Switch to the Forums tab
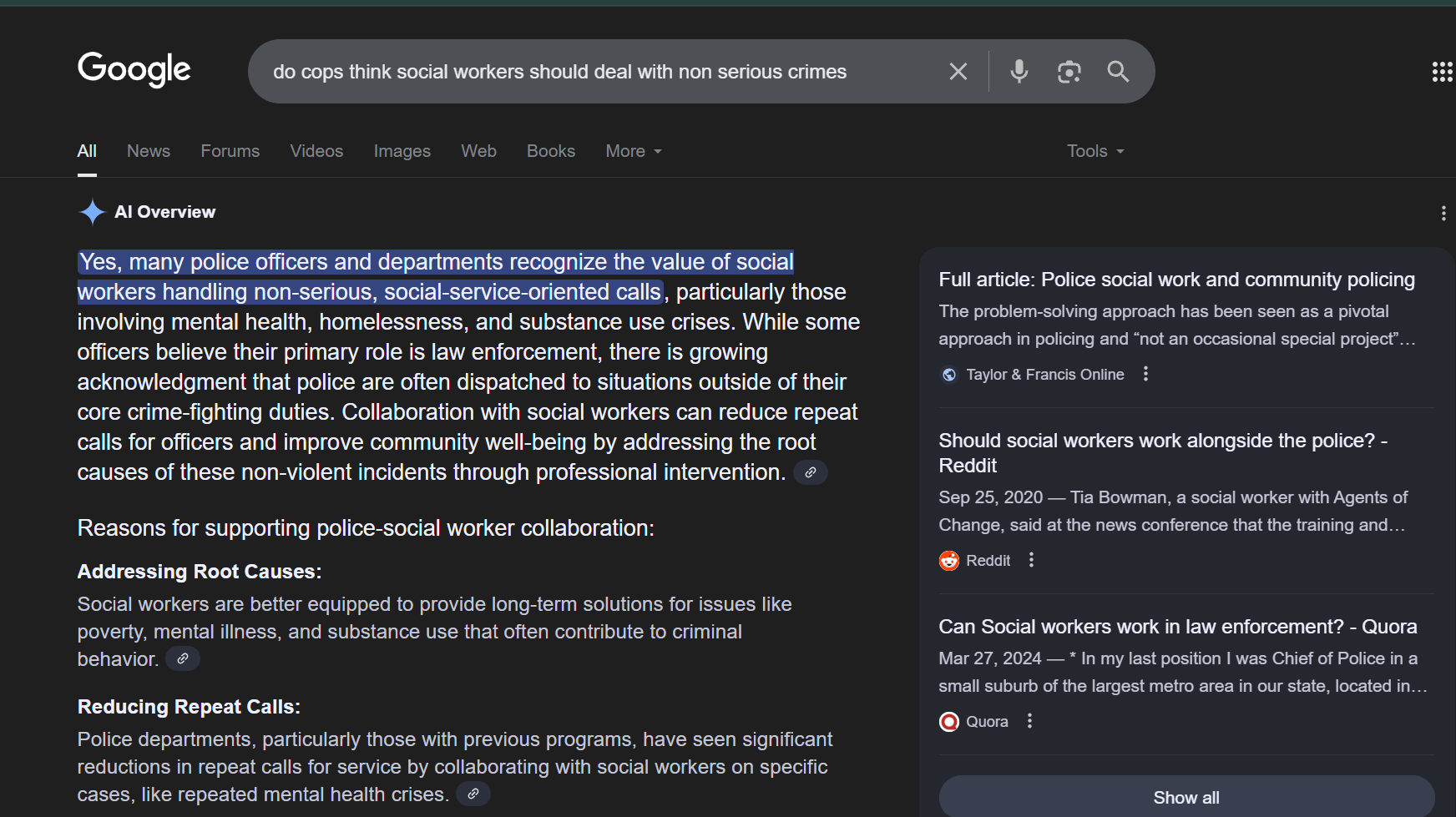 point(230,151)
